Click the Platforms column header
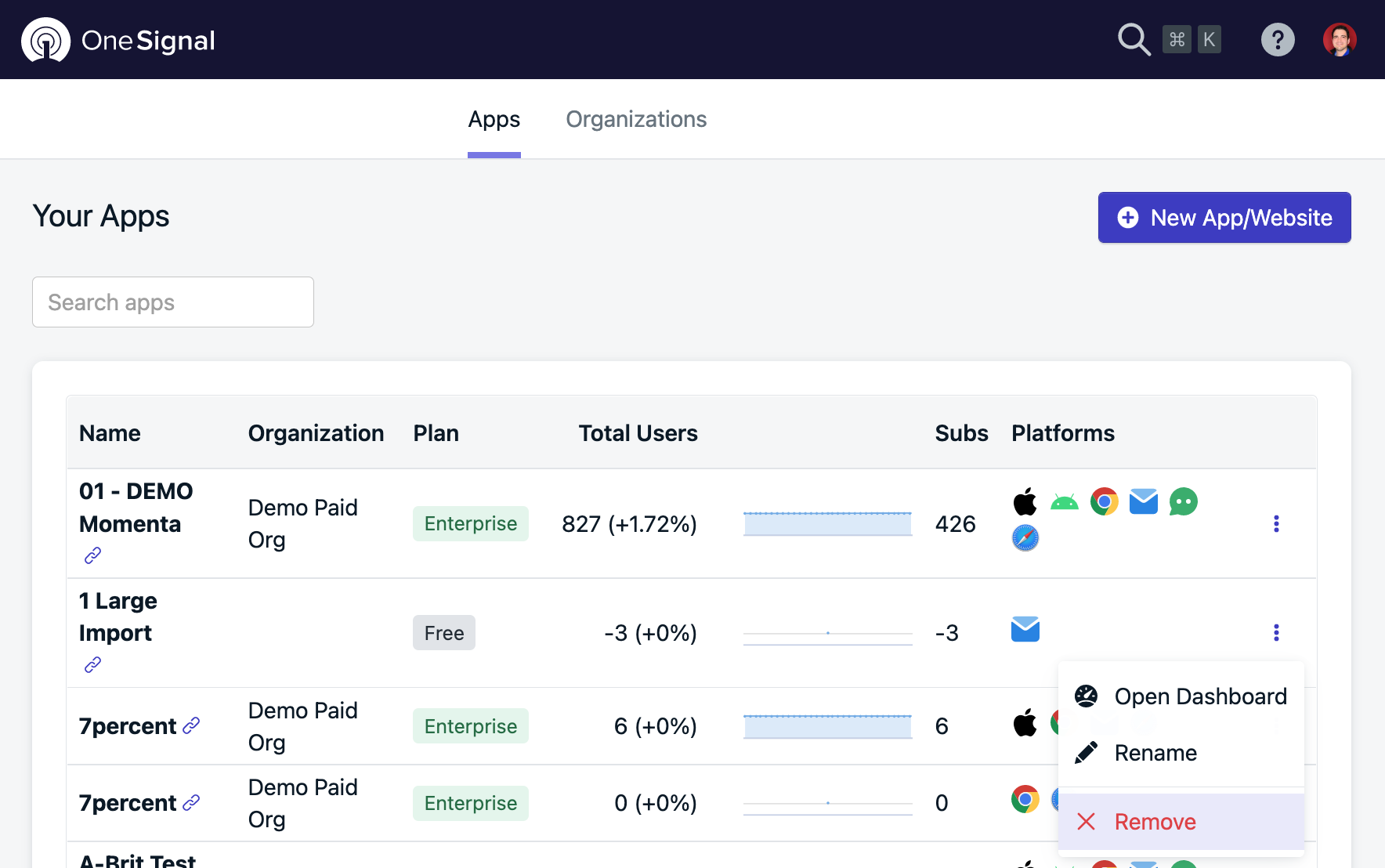 click(x=1063, y=433)
